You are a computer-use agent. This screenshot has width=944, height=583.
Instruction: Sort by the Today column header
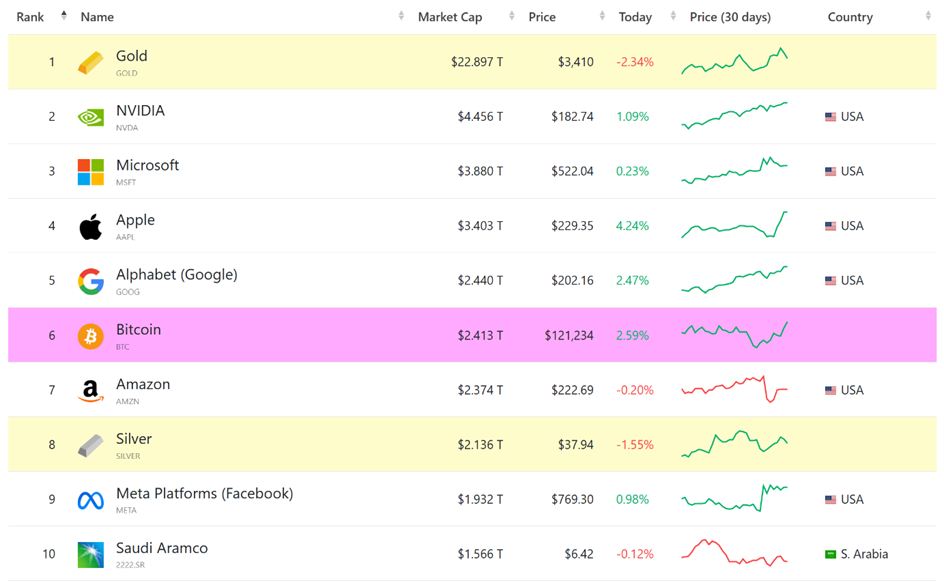tap(635, 17)
